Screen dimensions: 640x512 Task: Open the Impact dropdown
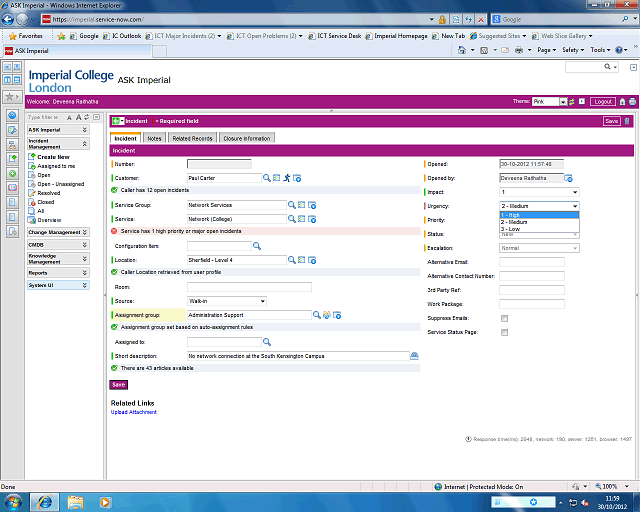point(539,191)
